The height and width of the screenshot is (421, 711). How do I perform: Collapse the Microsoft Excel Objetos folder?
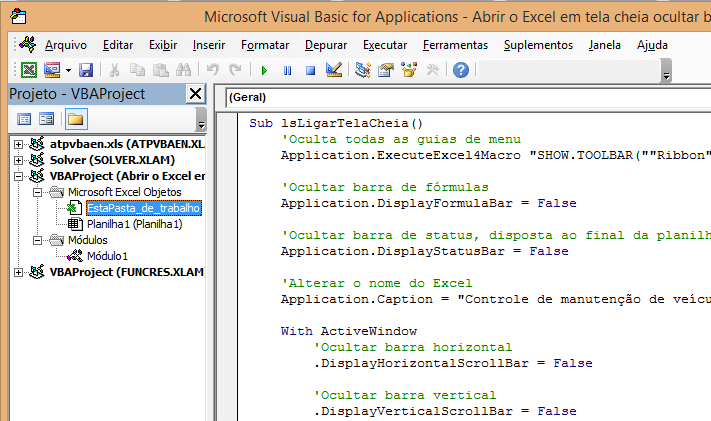click(37, 192)
